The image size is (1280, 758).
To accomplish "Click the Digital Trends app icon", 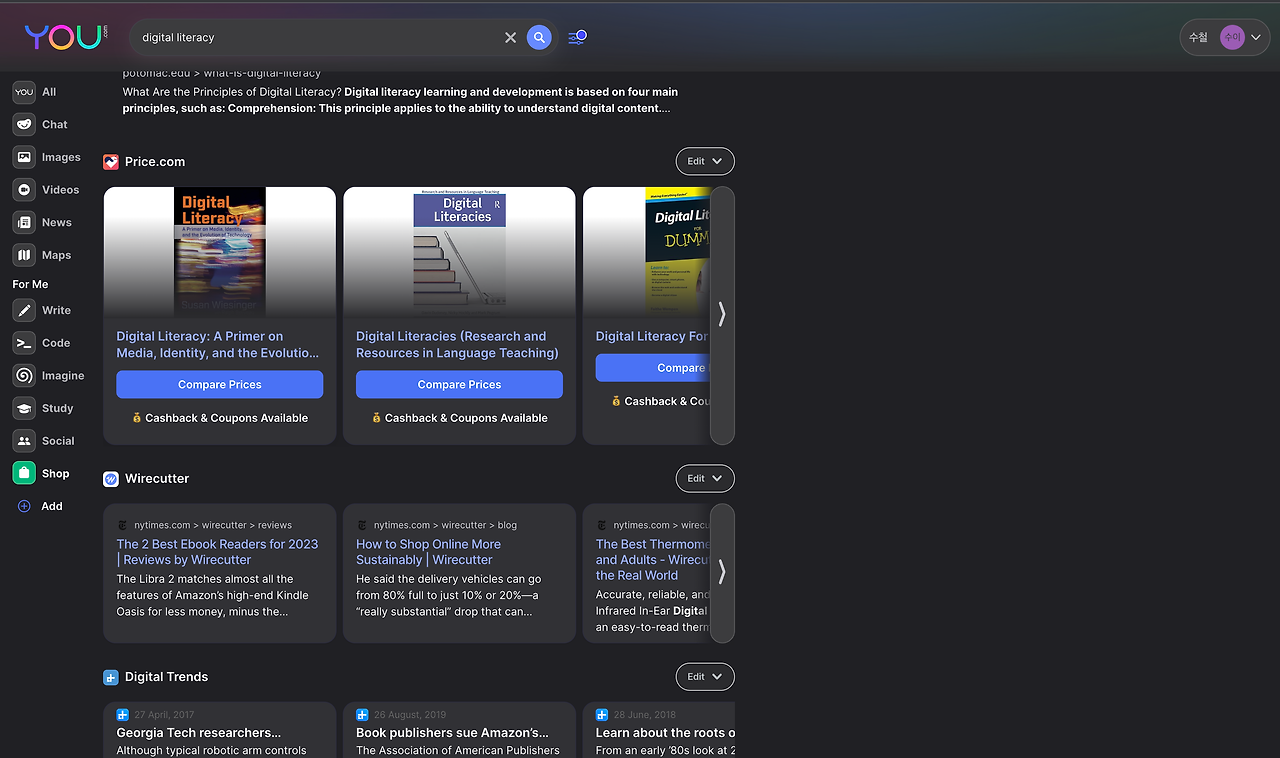I will point(111,677).
